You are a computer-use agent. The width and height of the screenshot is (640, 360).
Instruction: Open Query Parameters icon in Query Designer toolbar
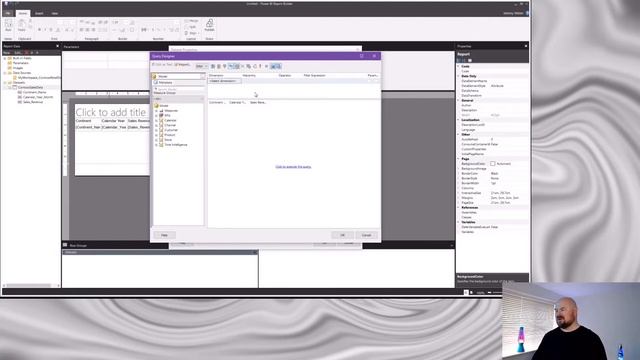pos(248,66)
